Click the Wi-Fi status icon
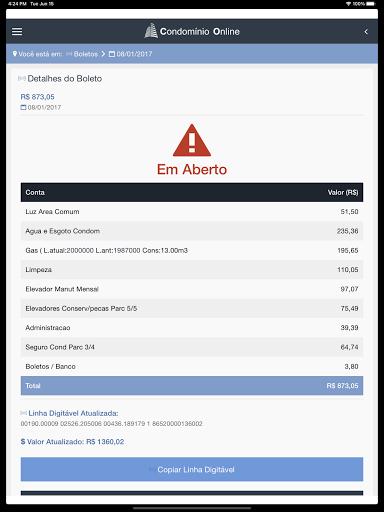This screenshot has height=512, width=384. tap(348, 4)
